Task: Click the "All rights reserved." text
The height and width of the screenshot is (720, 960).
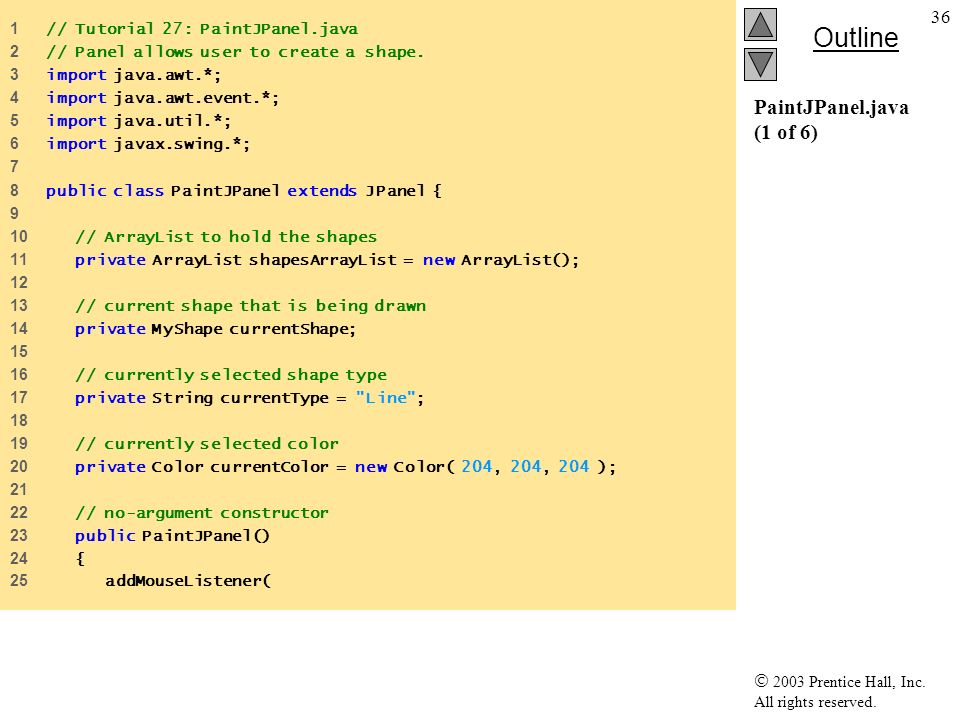Action: tap(814, 702)
